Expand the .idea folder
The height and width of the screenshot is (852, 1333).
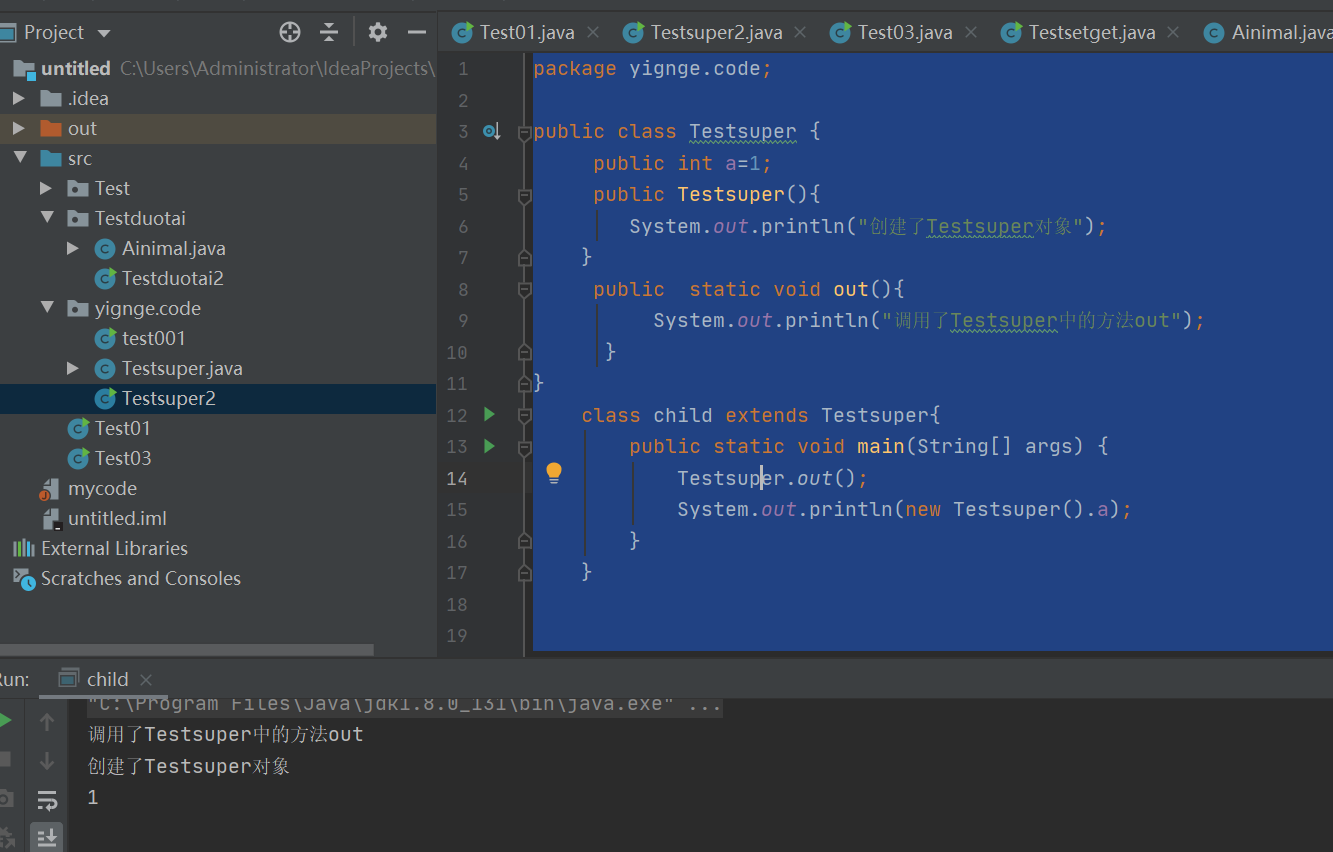tap(18, 98)
